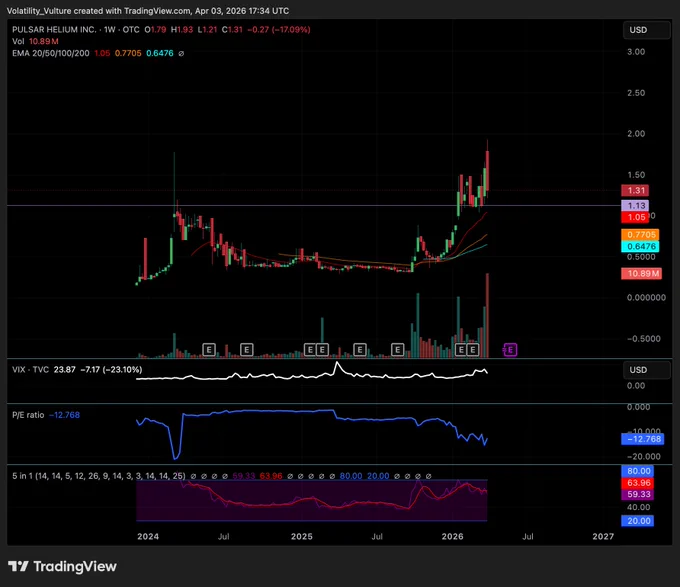Click the orange 0.7705 value in EMA legend

pos(128,53)
